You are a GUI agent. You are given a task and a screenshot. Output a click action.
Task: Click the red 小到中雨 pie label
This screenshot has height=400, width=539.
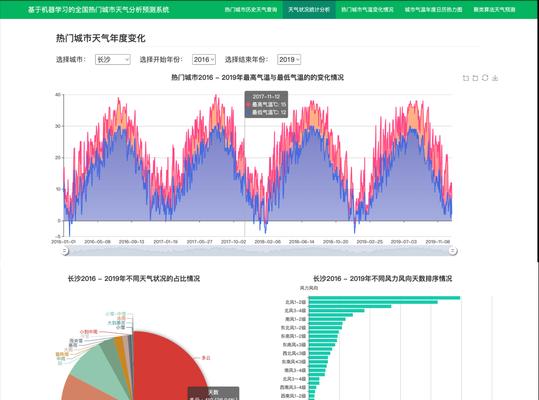click(x=89, y=332)
